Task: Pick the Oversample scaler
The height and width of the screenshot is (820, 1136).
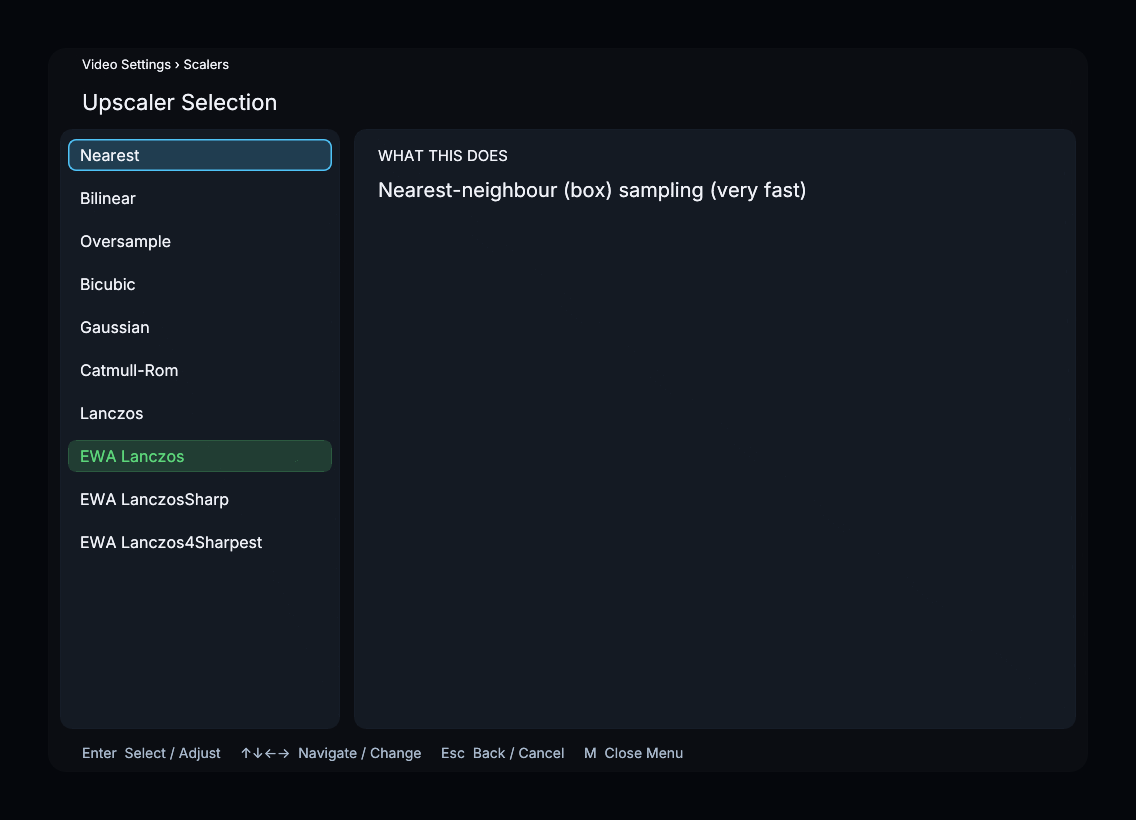Action: click(x=200, y=241)
